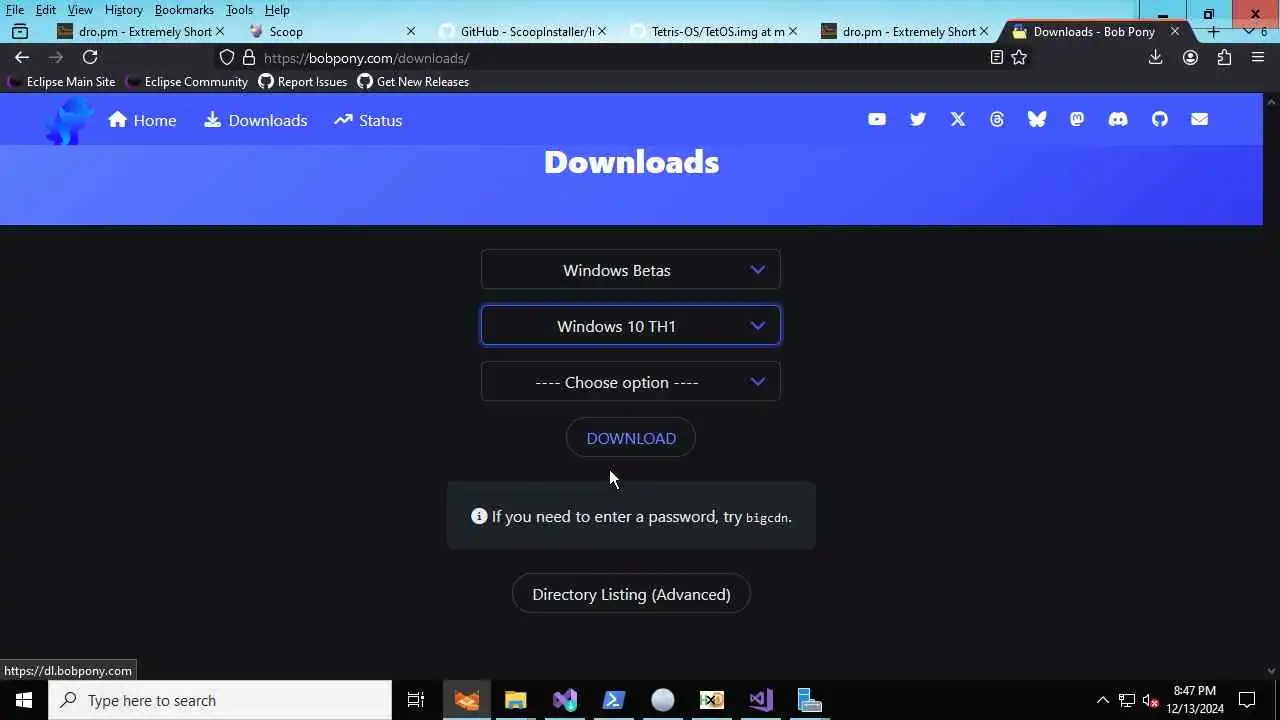Open the Windows Start menu

pos(24,700)
